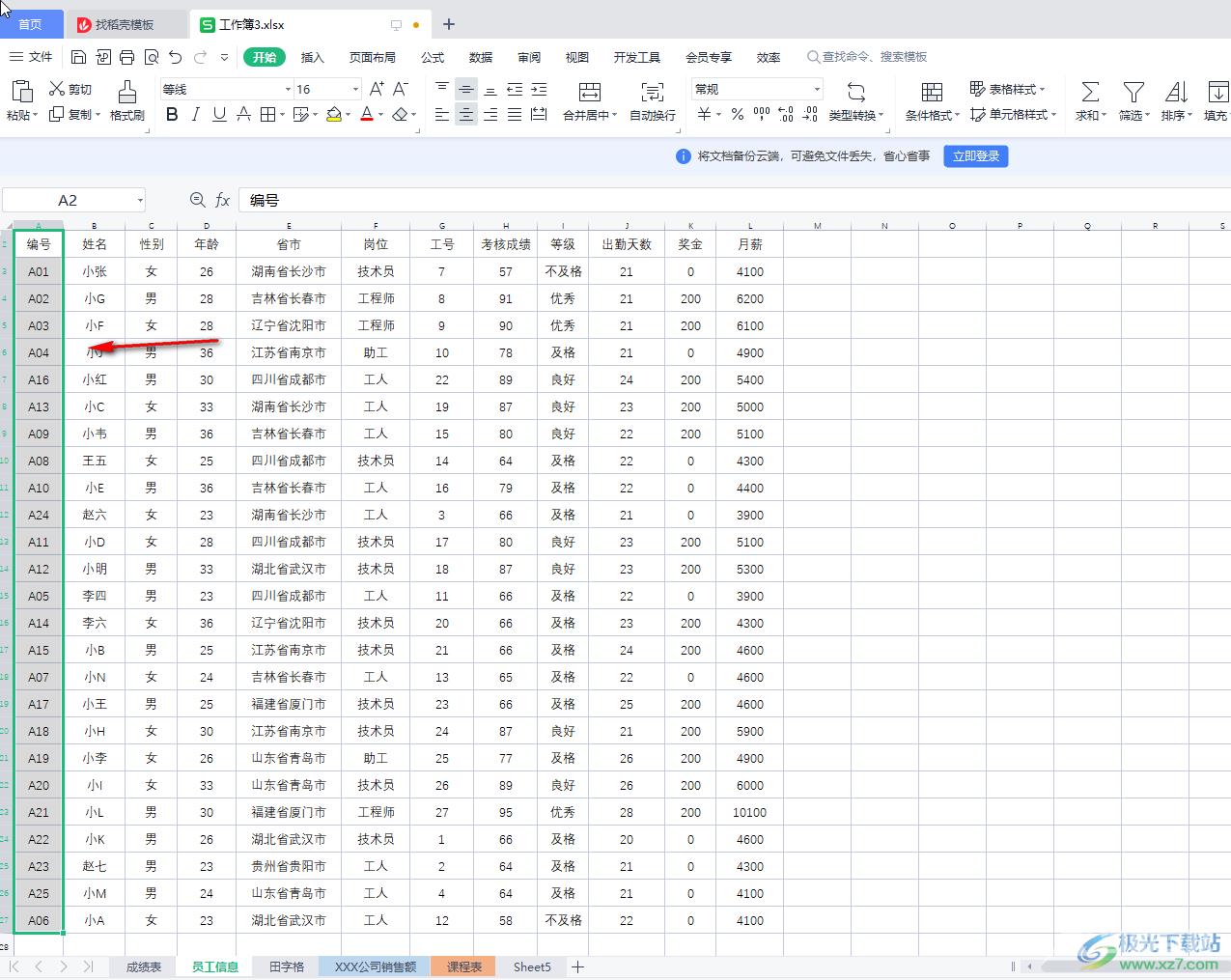Expand the borders dropdown arrow
The width and height of the screenshot is (1231, 980).
coord(283,115)
